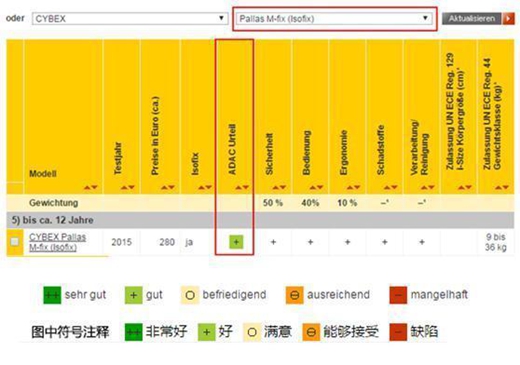The image size is (520, 365).
Task: Open the Pallas M-fix (Isofix) model dropdown
Action: coord(334,19)
